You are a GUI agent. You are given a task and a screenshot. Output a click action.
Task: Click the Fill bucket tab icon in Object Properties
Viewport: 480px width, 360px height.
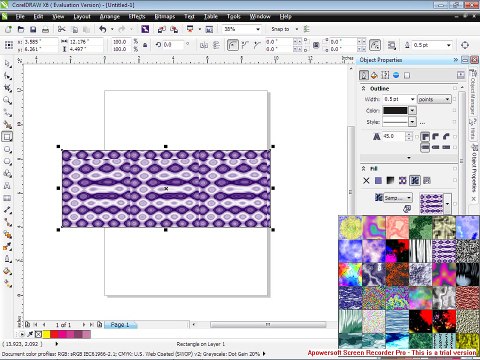coord(374,75)
